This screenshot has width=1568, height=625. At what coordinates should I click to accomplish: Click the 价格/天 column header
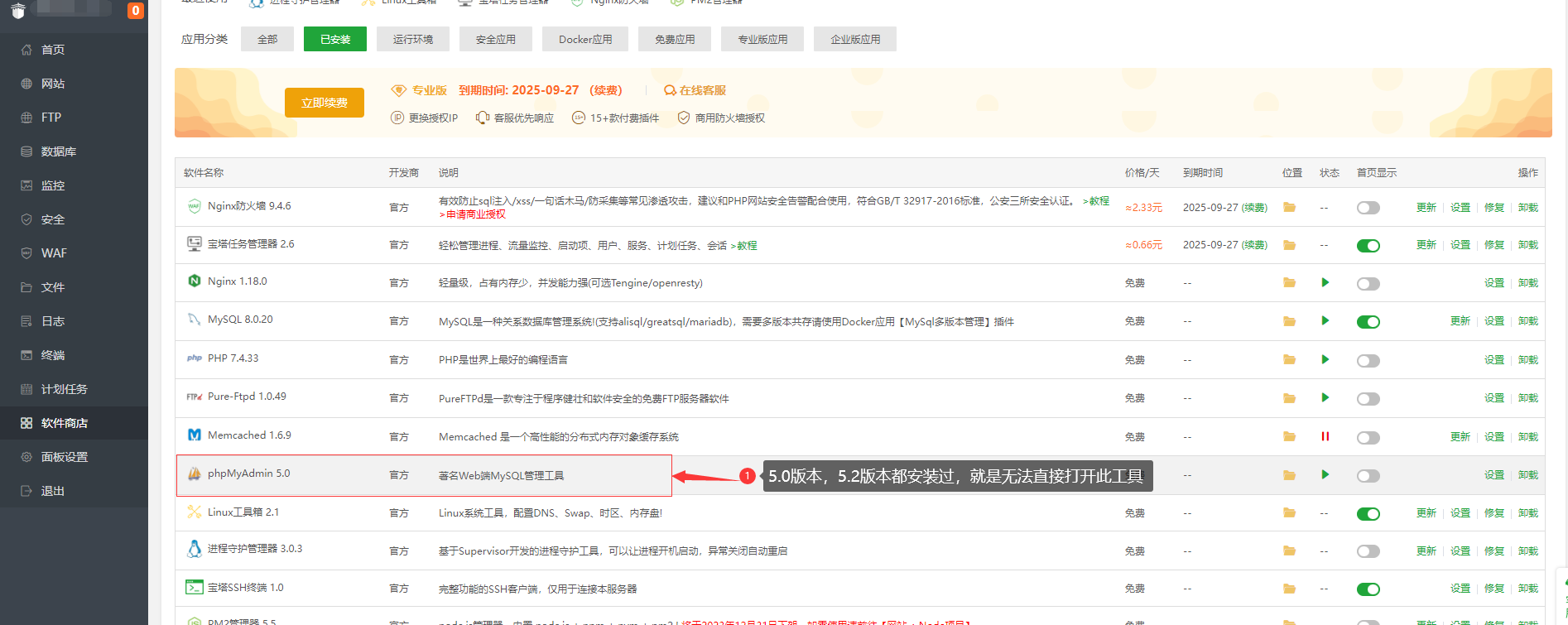(x=1142, y=173)
